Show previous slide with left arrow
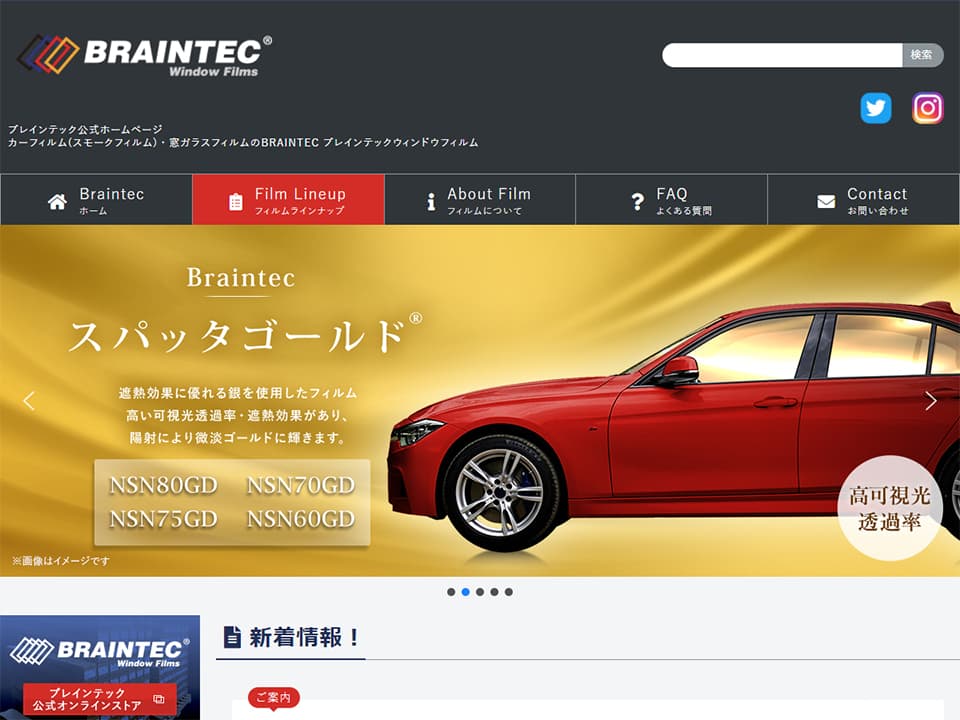 (29, 401)
